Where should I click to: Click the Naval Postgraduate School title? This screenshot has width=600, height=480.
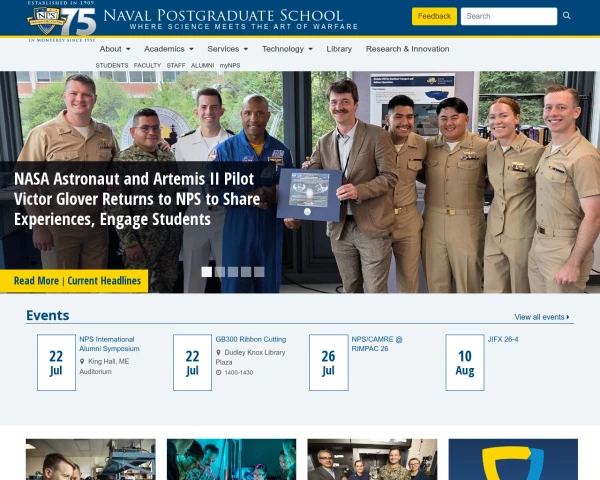coord(223,15)
